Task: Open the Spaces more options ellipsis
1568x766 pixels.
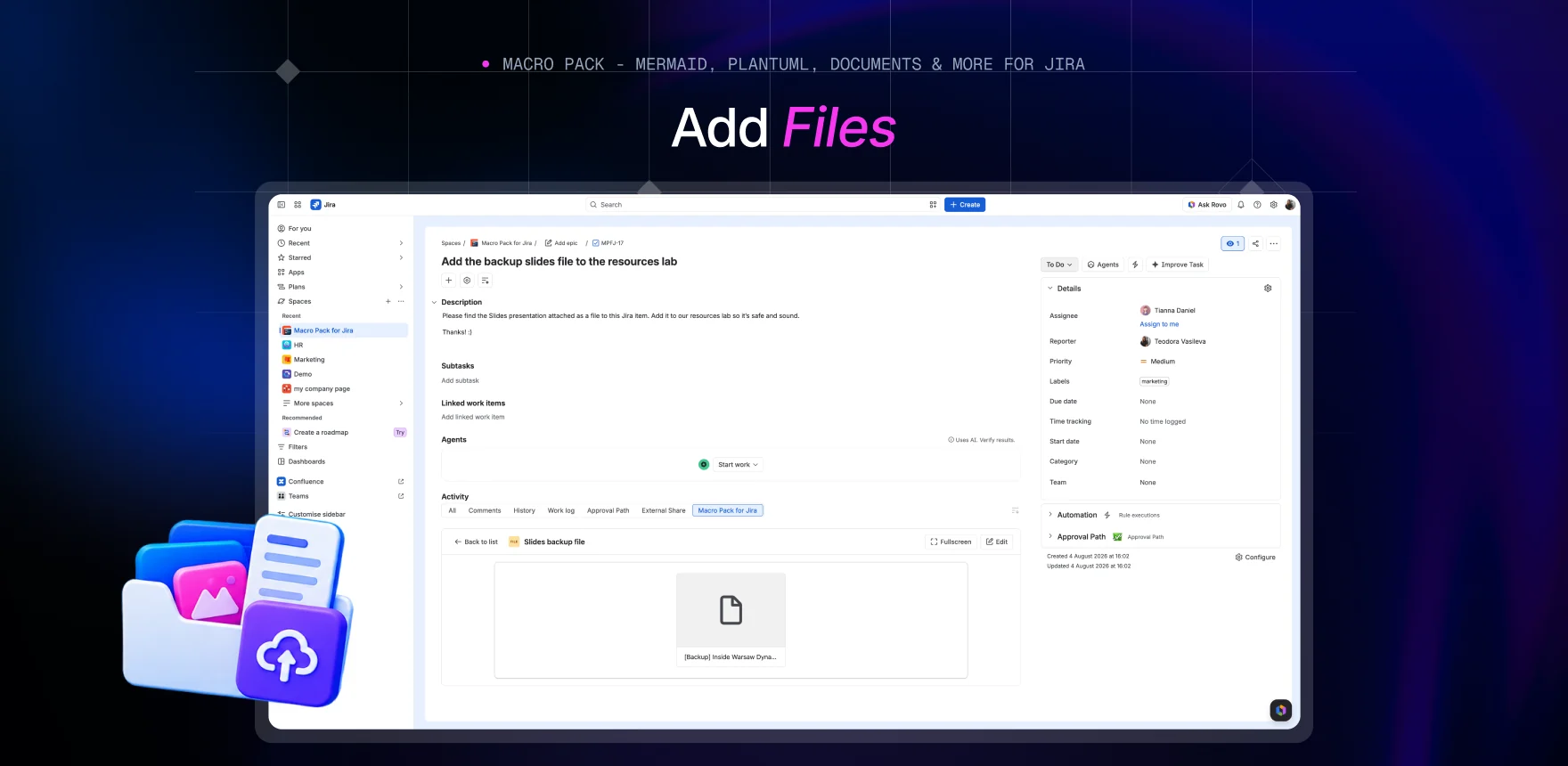Action: [401, 301]
